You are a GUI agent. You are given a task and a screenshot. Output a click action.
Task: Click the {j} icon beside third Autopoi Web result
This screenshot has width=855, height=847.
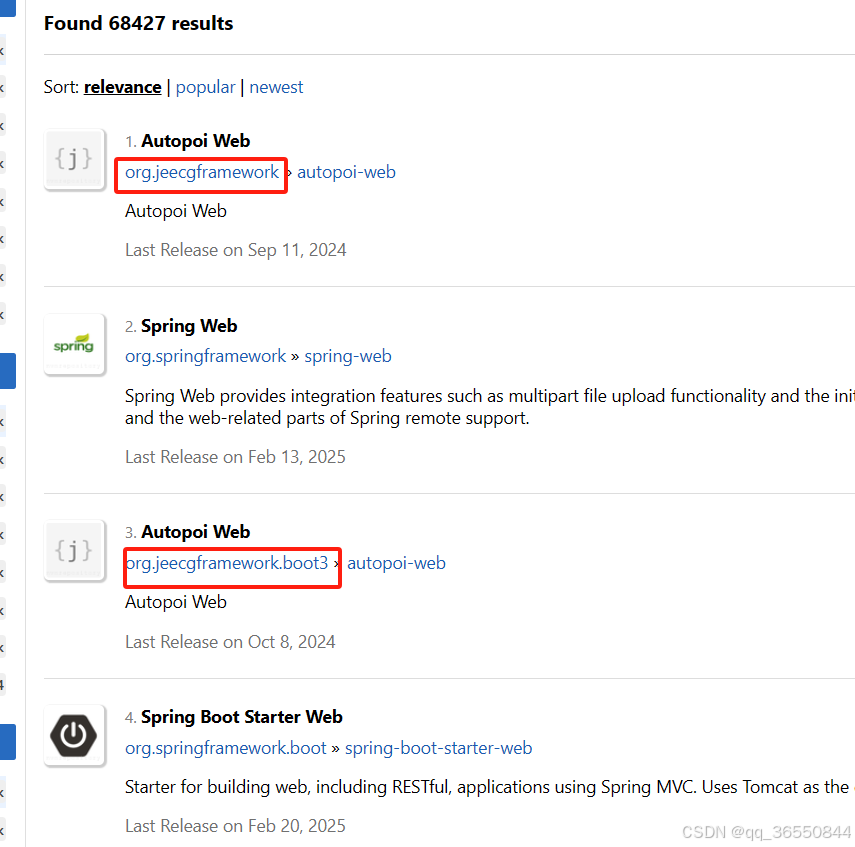coord(74,549)
